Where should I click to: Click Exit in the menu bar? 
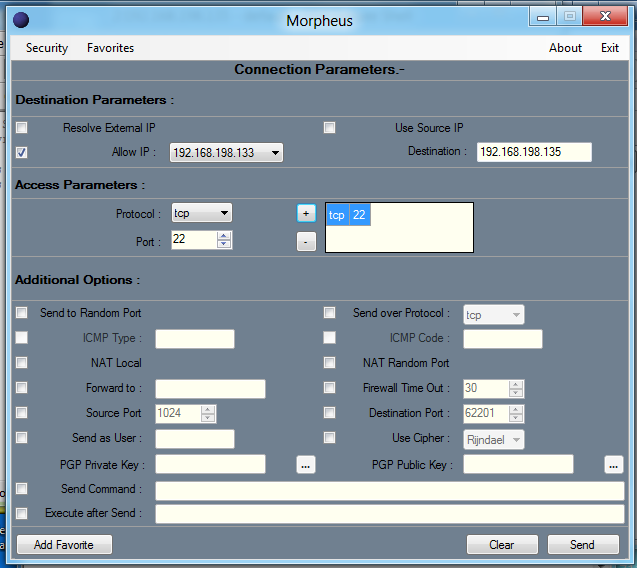[610, 48]
